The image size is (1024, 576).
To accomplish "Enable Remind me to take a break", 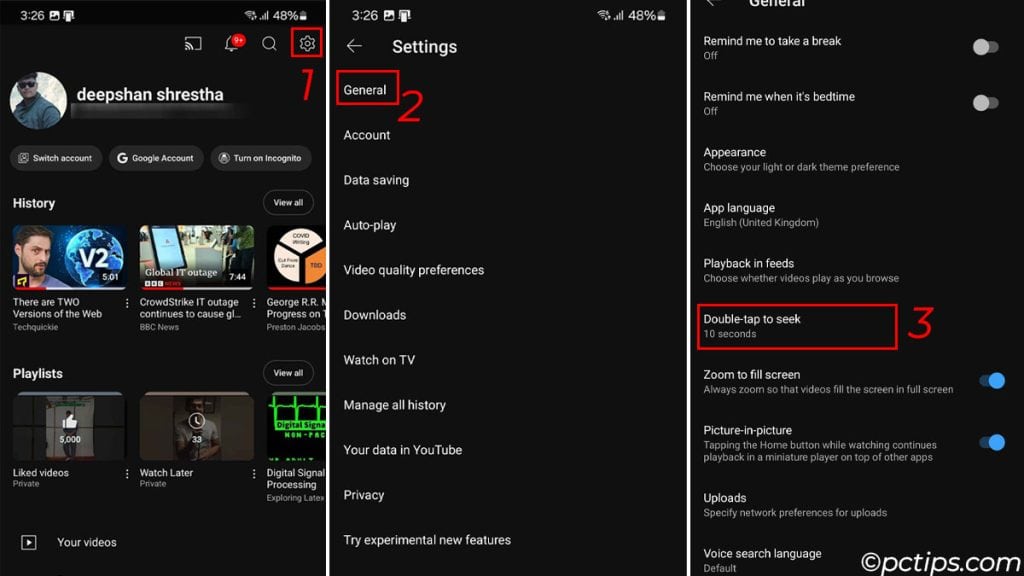I will [x=985, y=47].
